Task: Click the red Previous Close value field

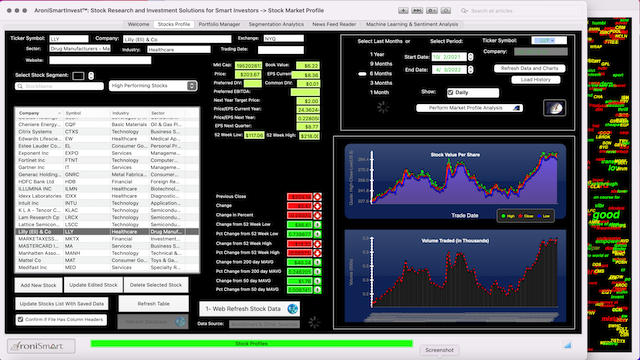Action: (300, 197)
